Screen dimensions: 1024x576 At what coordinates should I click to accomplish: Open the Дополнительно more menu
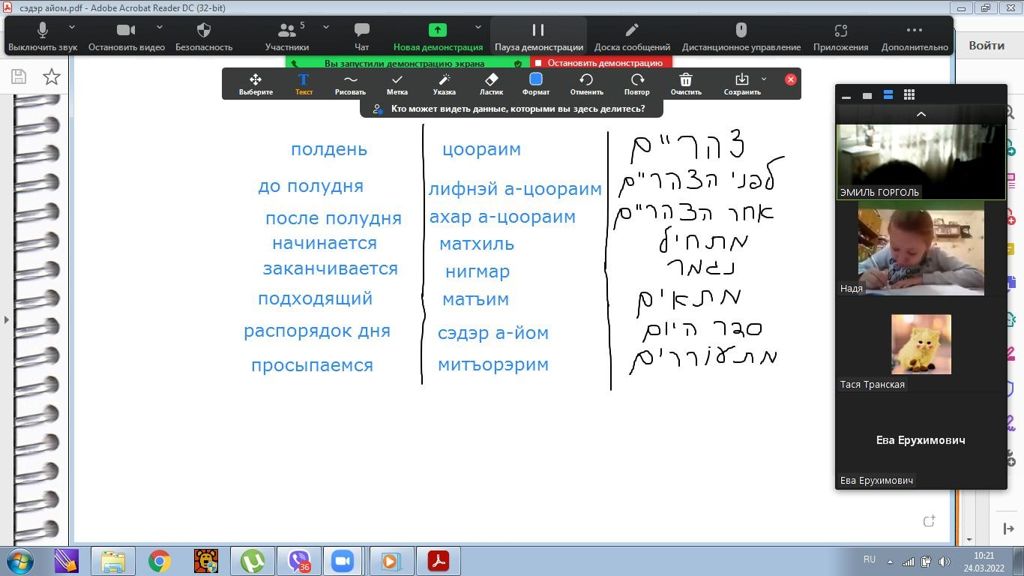click(914, 35)
